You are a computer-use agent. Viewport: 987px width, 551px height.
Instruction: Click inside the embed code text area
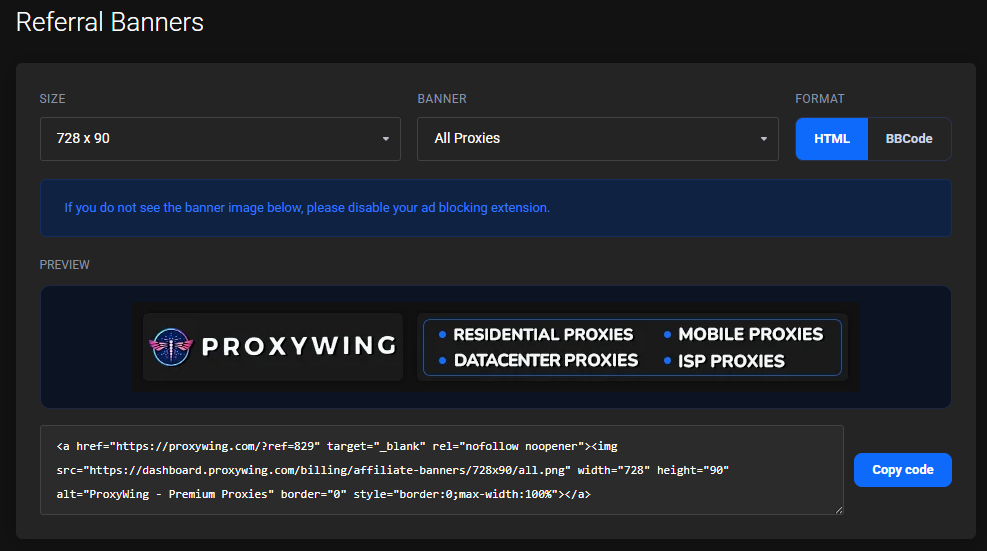(442, 470)
